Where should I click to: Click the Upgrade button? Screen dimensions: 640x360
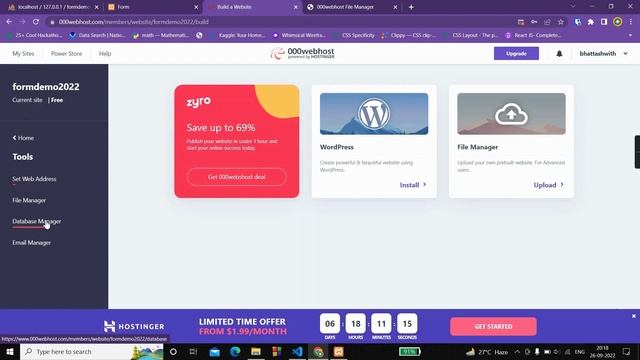click(516, 53)
